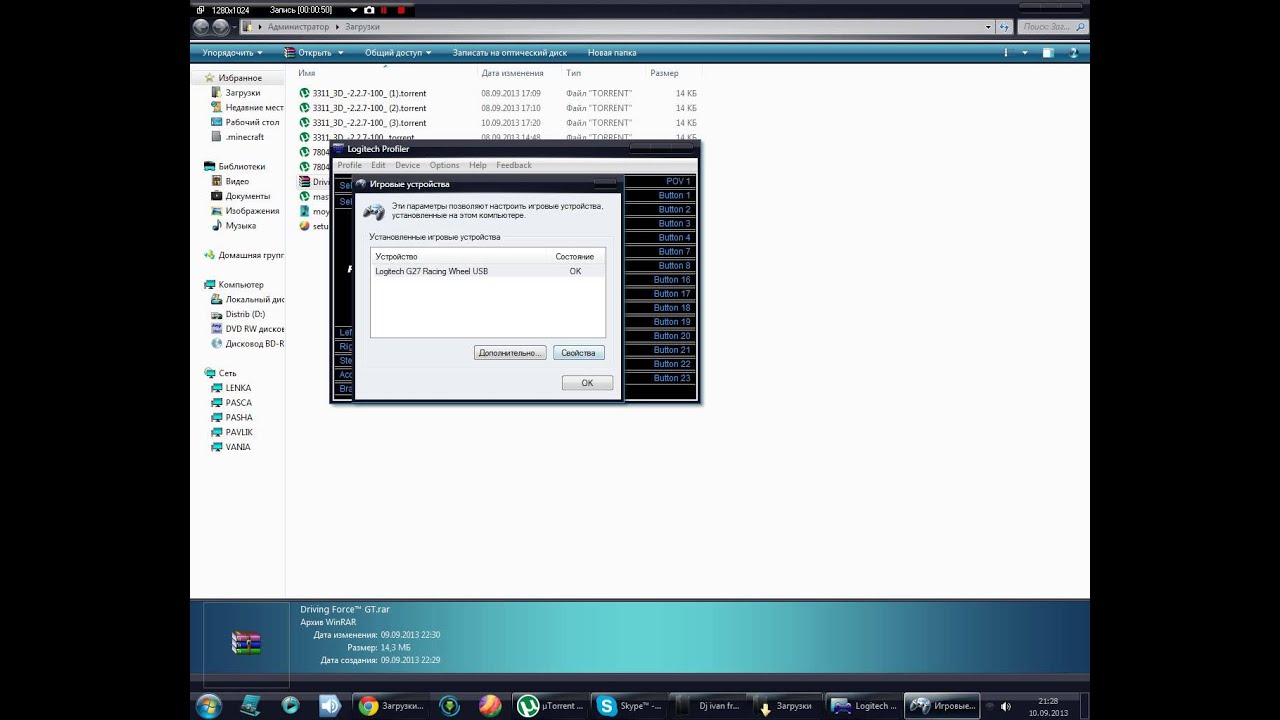This screenshot has width=1280, height=720.
Task: Click Новая папка in Explorer toolbar
Action: click(612, 52)
